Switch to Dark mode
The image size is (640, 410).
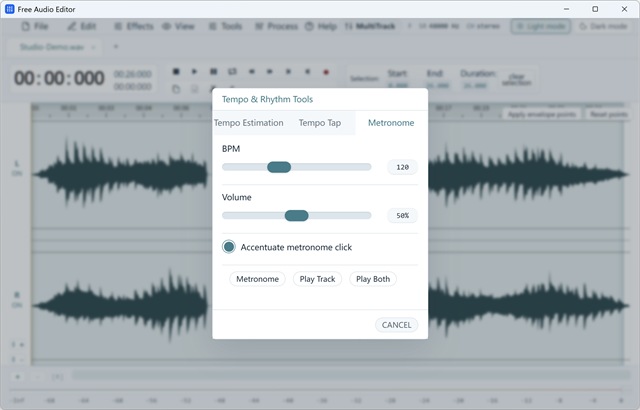[603, 27]
